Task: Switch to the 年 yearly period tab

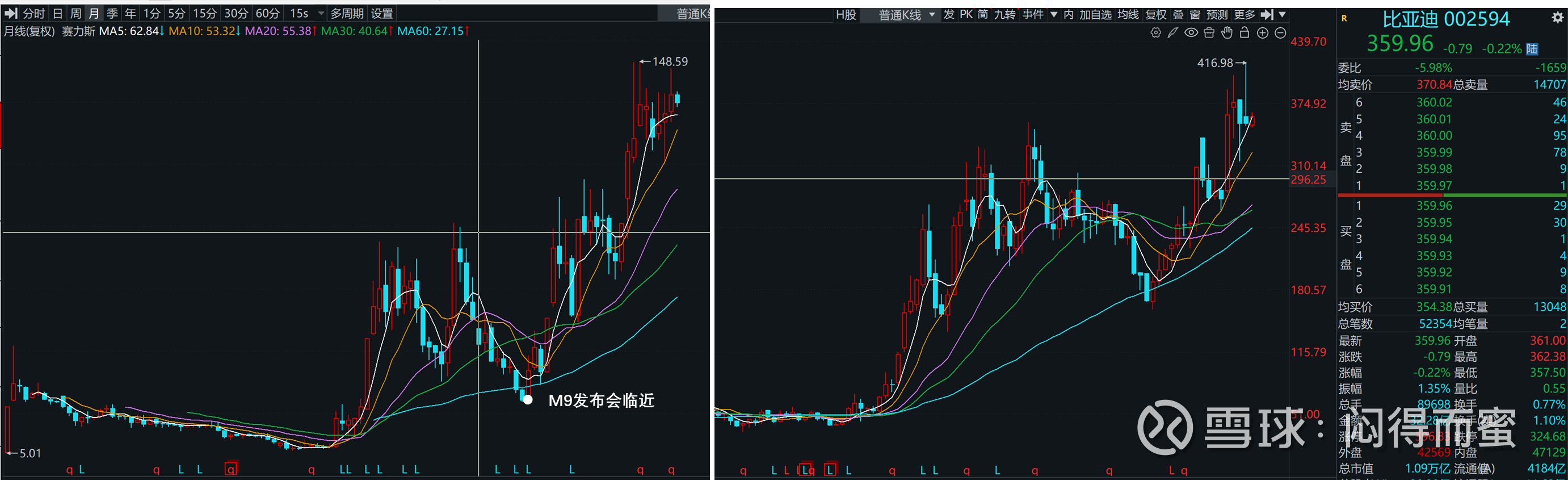Action: pyautogui.click(x=131, y=14)
